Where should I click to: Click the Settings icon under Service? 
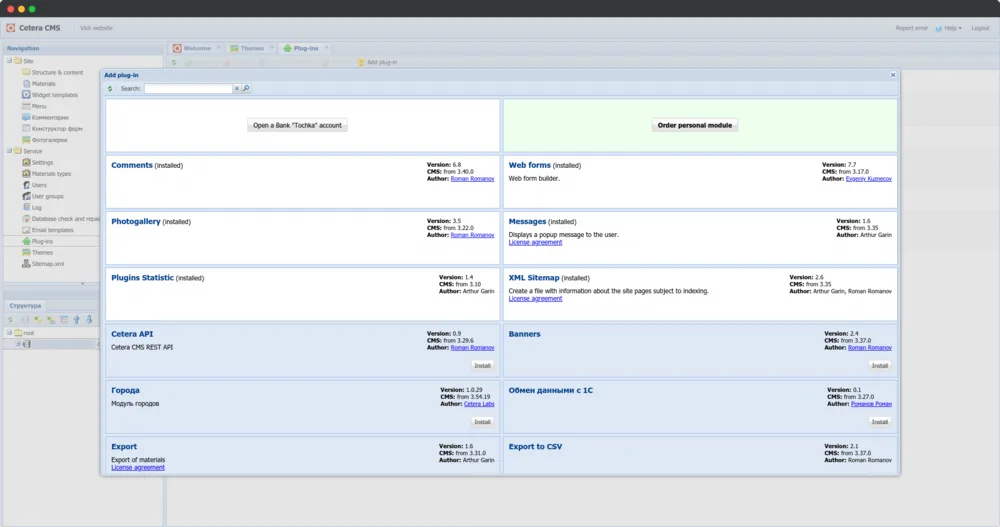click(x=26, y=163)
